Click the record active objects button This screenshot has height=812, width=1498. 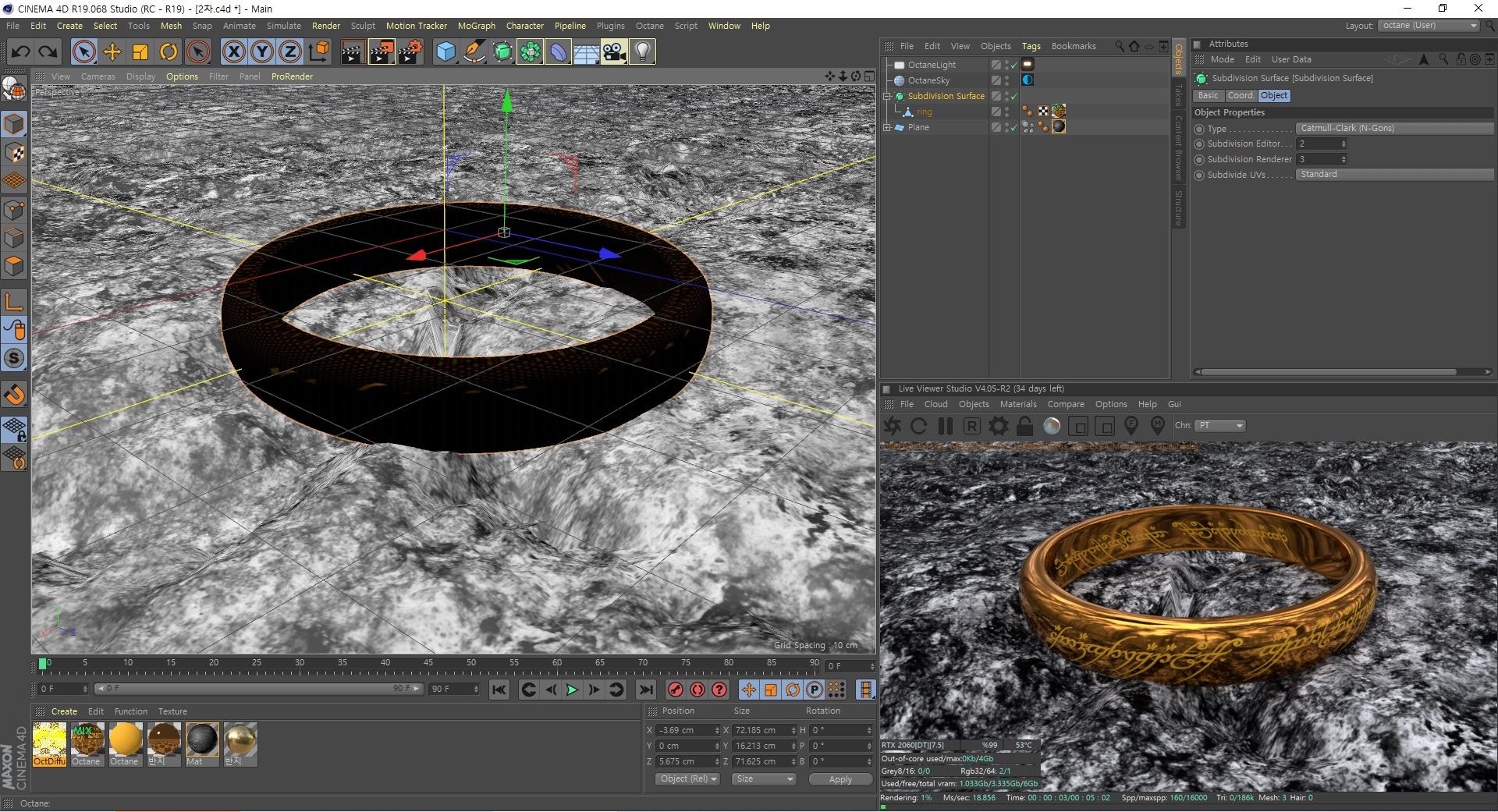point(676,690)
